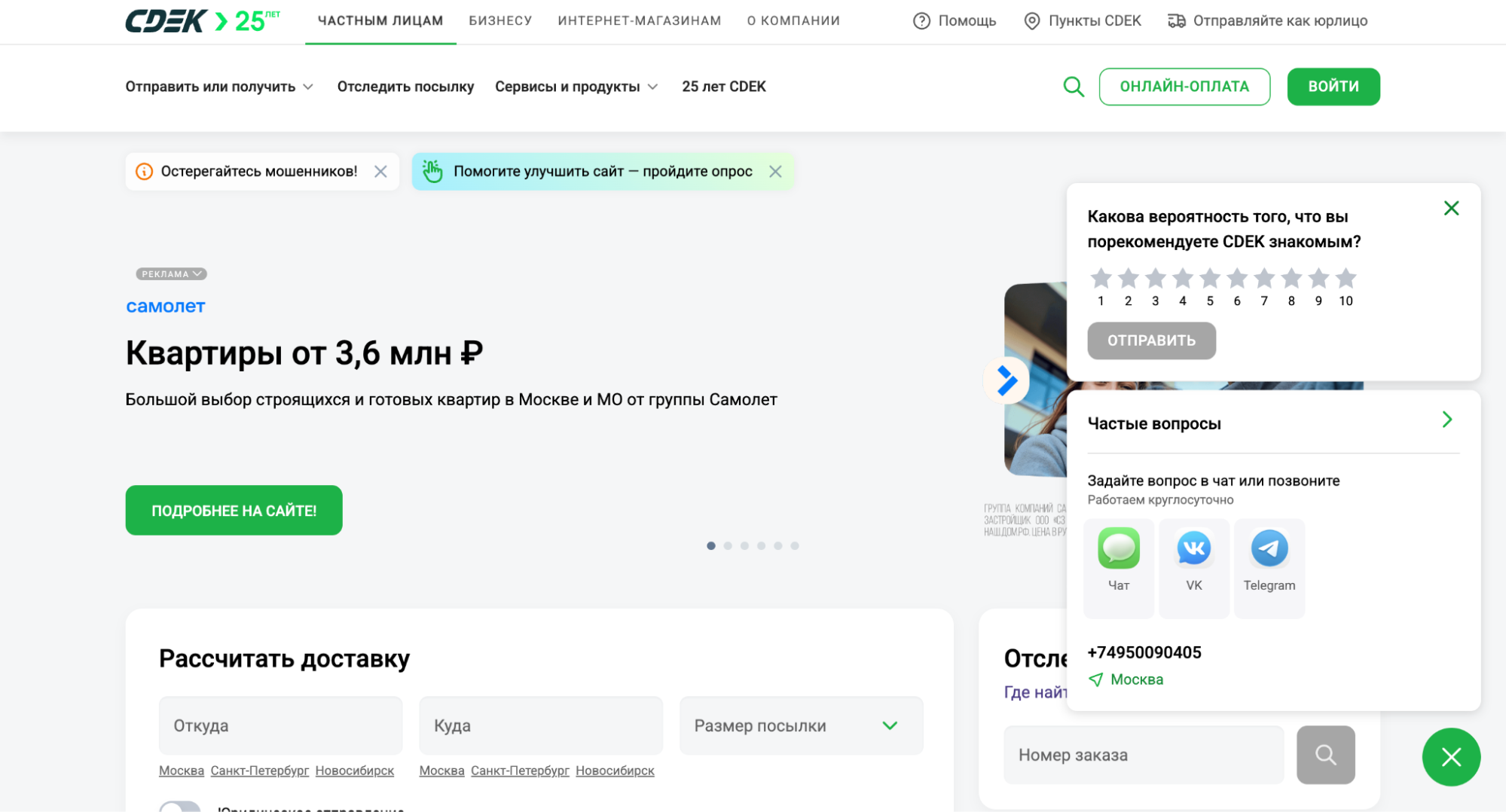Open 25 лет CDEK menu item

point(723,87)
